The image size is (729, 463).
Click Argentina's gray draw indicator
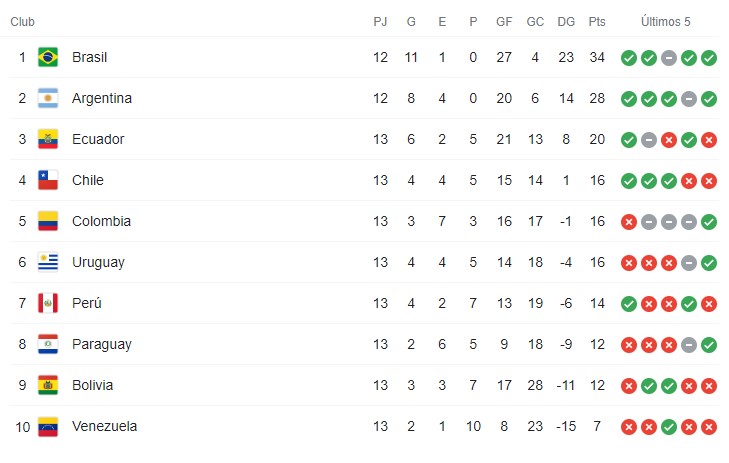click(x=689, y=99)
